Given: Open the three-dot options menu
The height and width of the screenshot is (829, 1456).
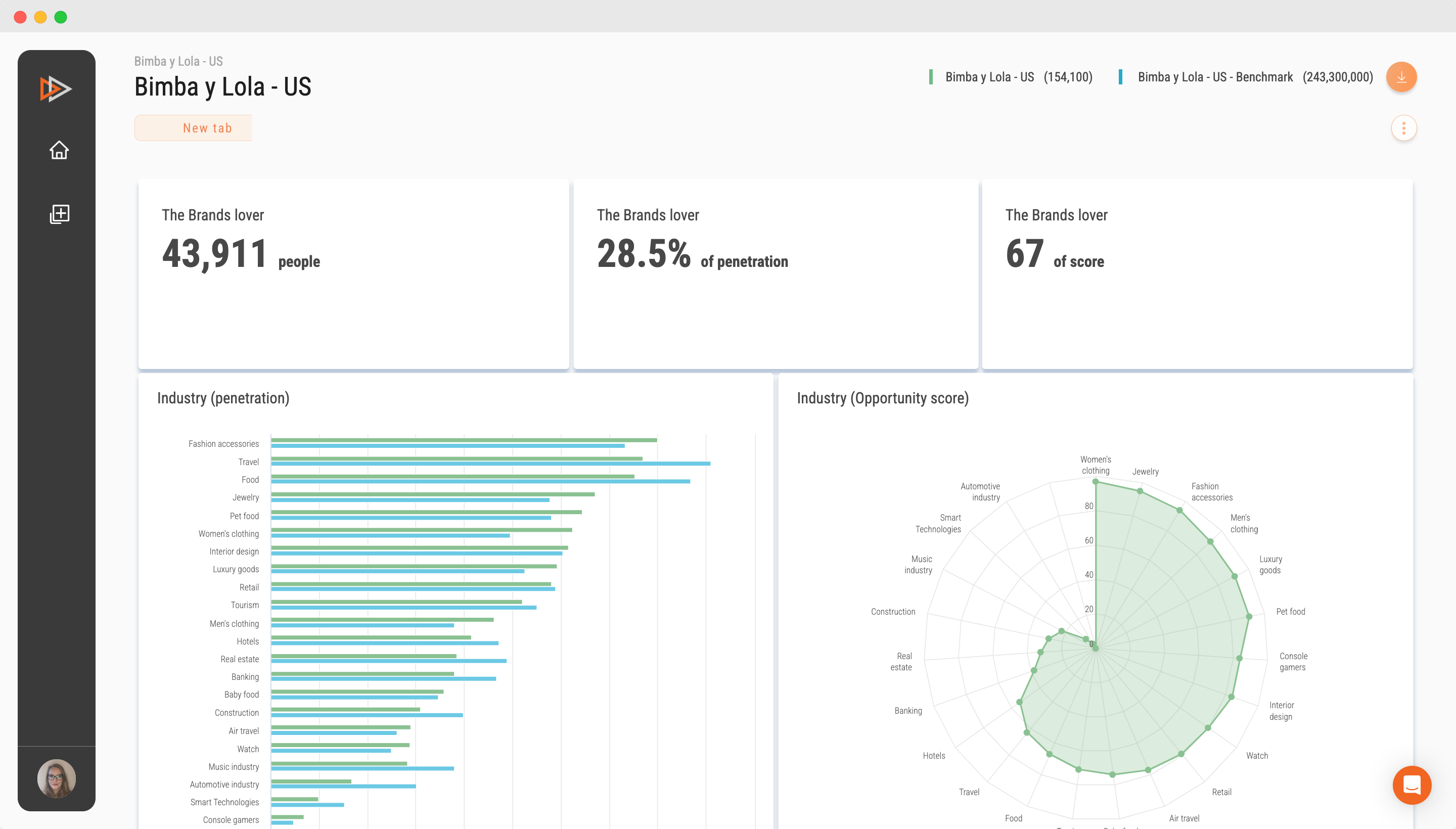Looking at the screenshot, I should coord(1403,128).
